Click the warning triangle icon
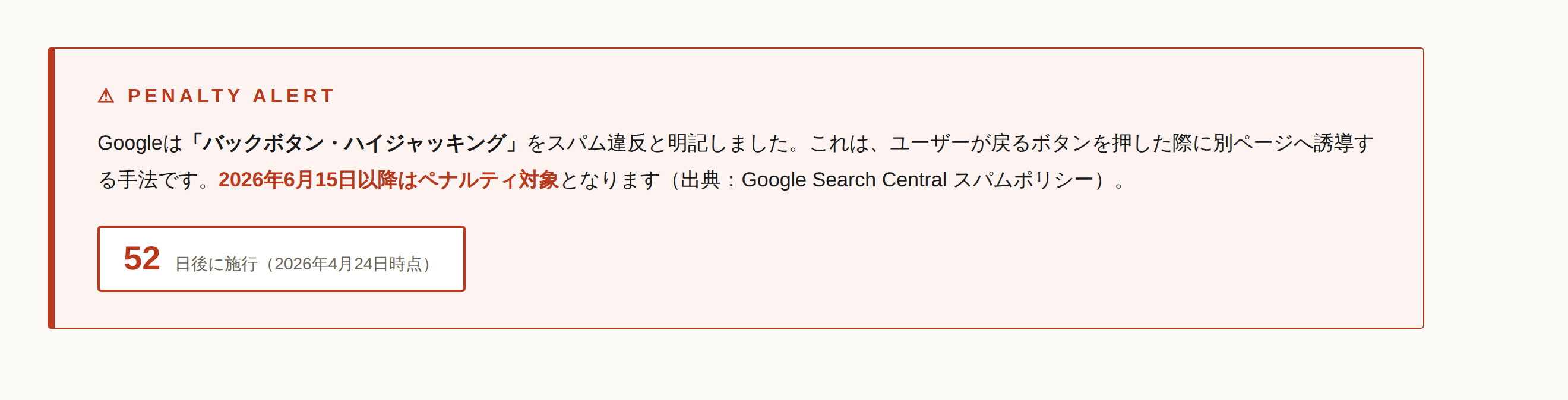Viewport: 1568px width, 400px height. click(106, 96)
